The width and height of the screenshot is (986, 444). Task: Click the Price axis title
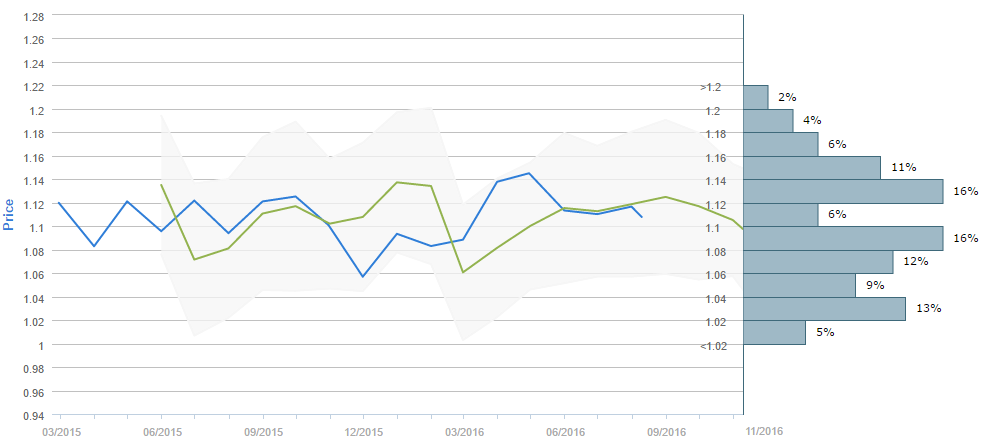(x=10, y=214)
